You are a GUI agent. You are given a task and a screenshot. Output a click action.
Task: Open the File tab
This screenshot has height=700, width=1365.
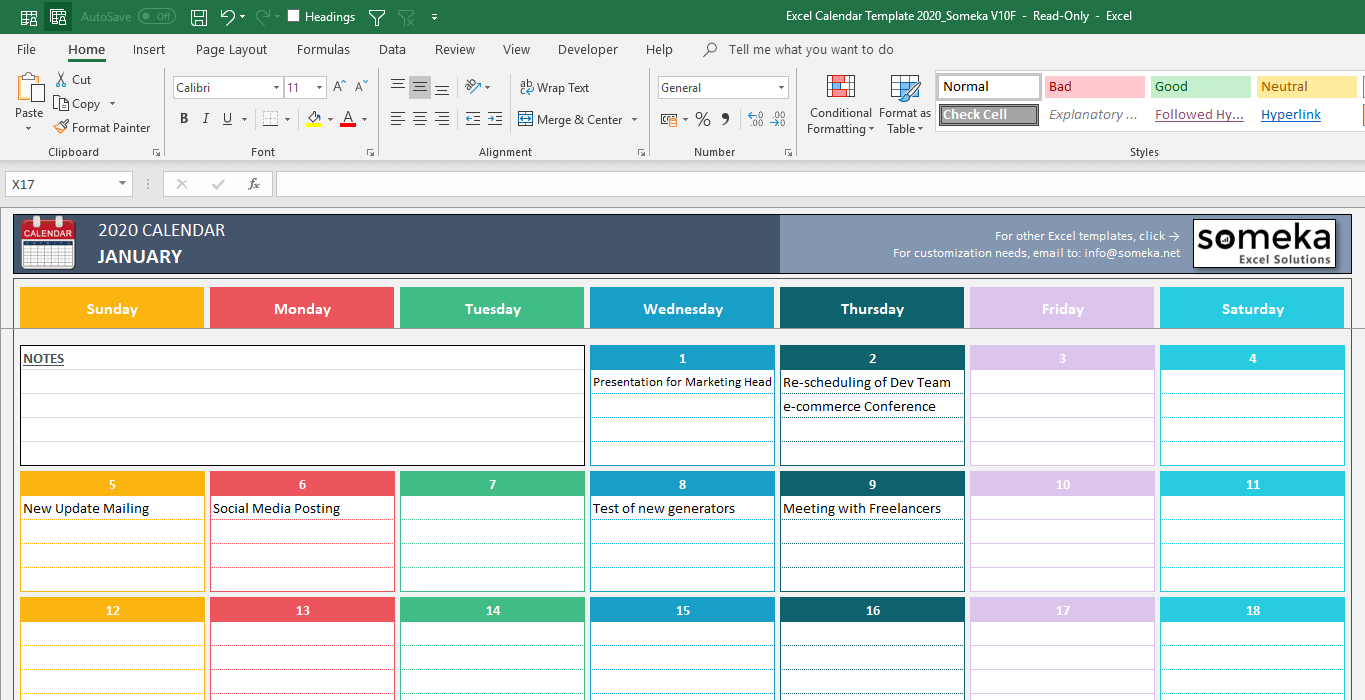point(26,49)
